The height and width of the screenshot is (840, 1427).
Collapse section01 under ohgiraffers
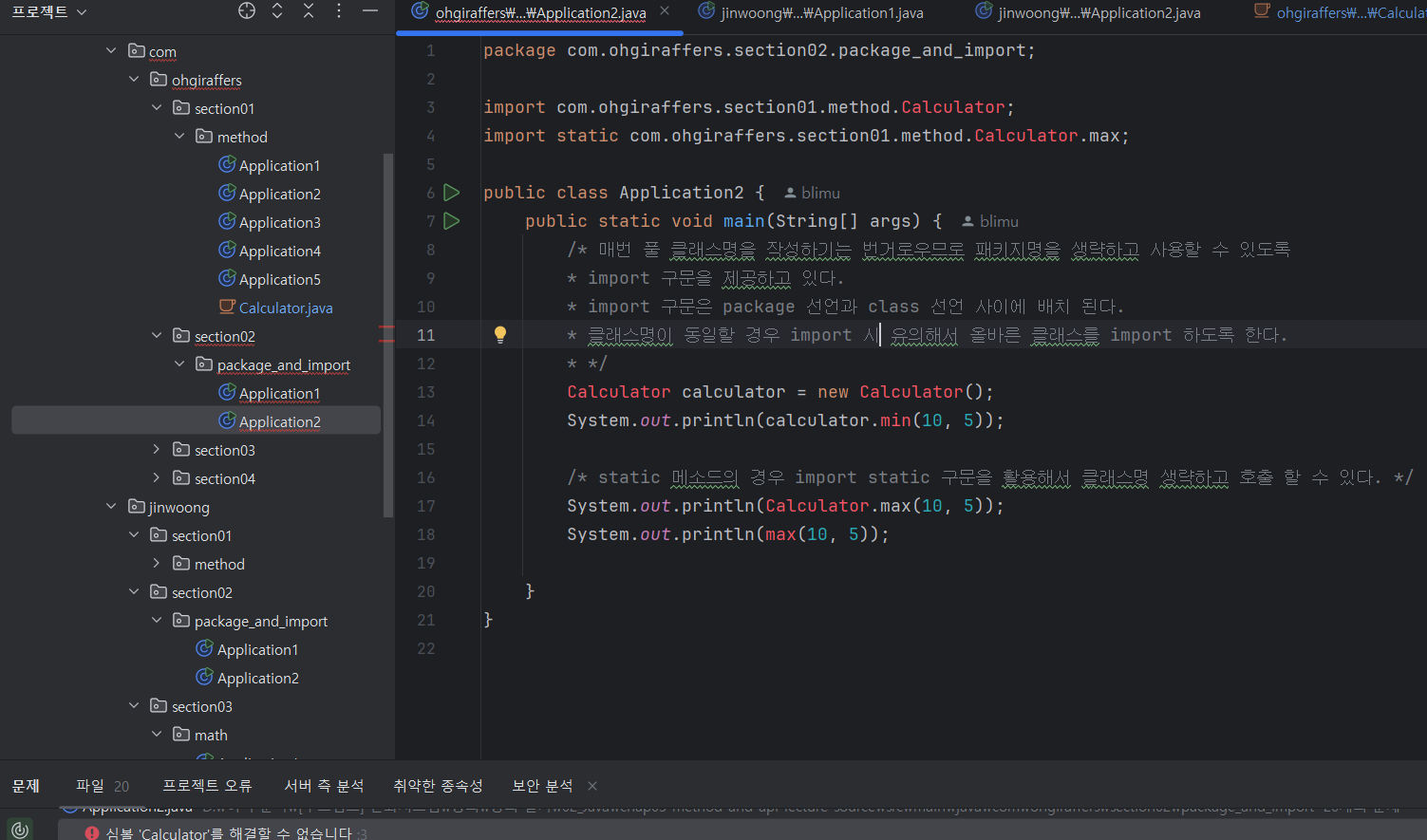157,107
